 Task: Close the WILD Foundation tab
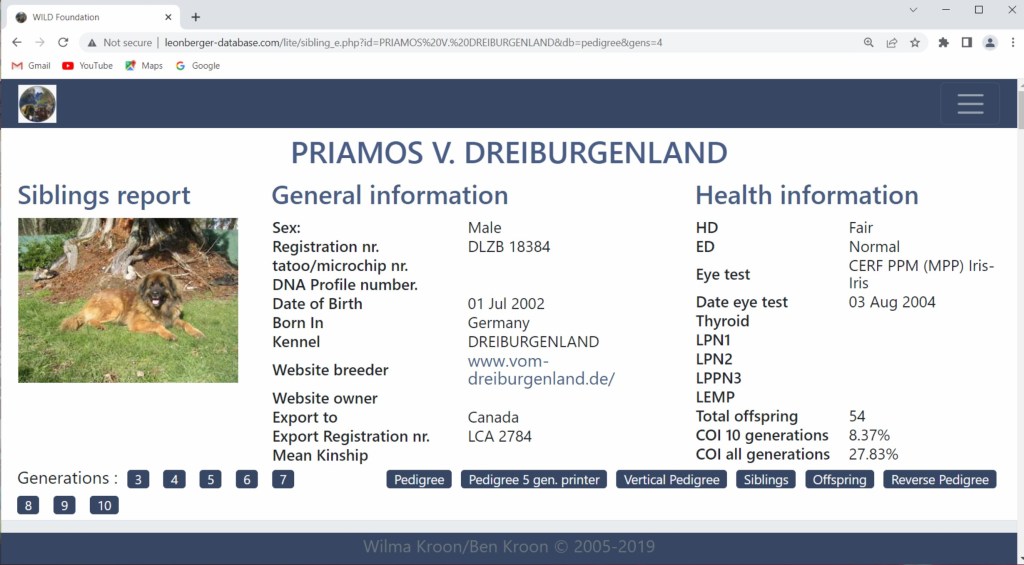[x=168, y=17]
